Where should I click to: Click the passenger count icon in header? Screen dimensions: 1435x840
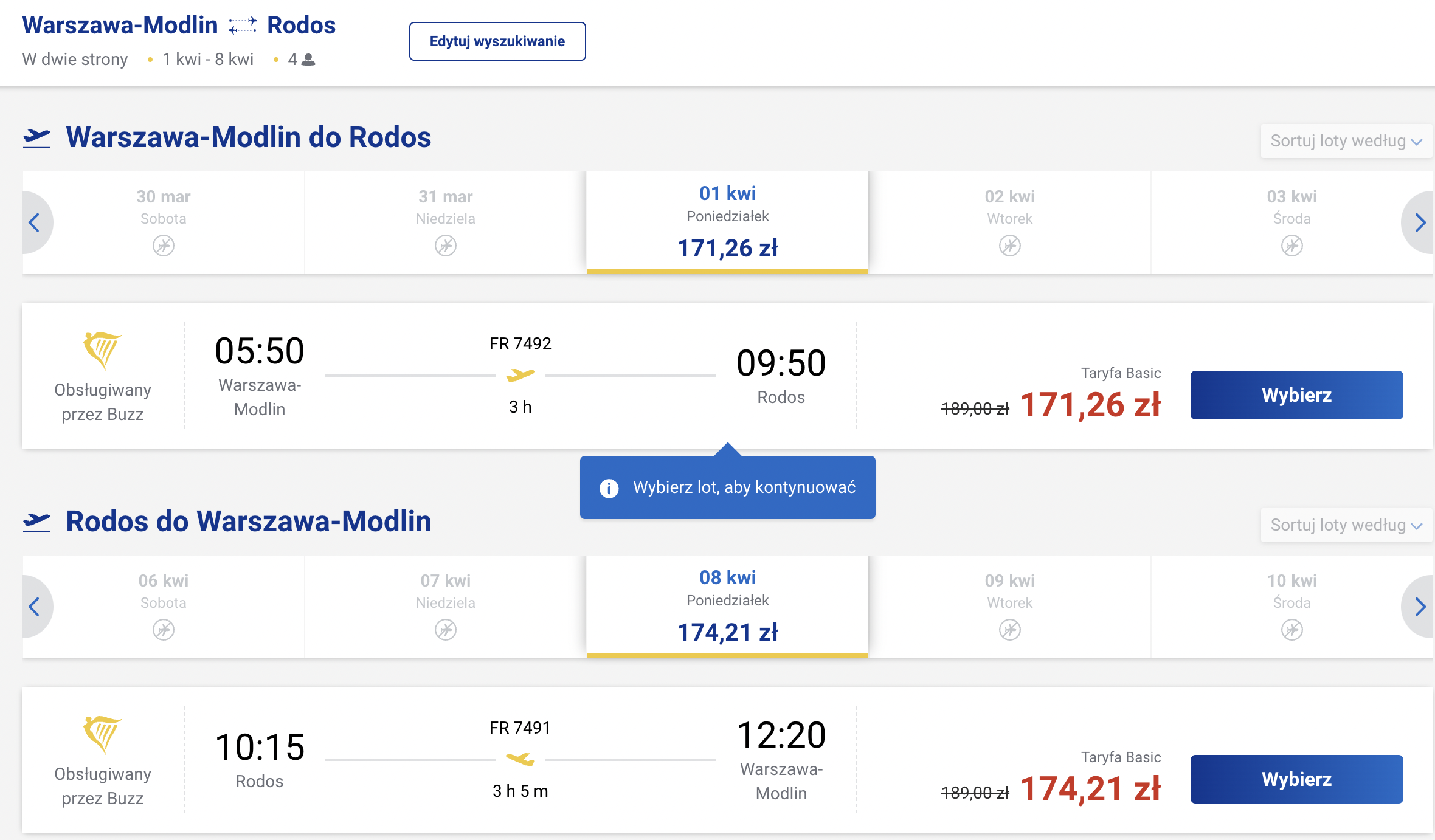tap(309, 60)
